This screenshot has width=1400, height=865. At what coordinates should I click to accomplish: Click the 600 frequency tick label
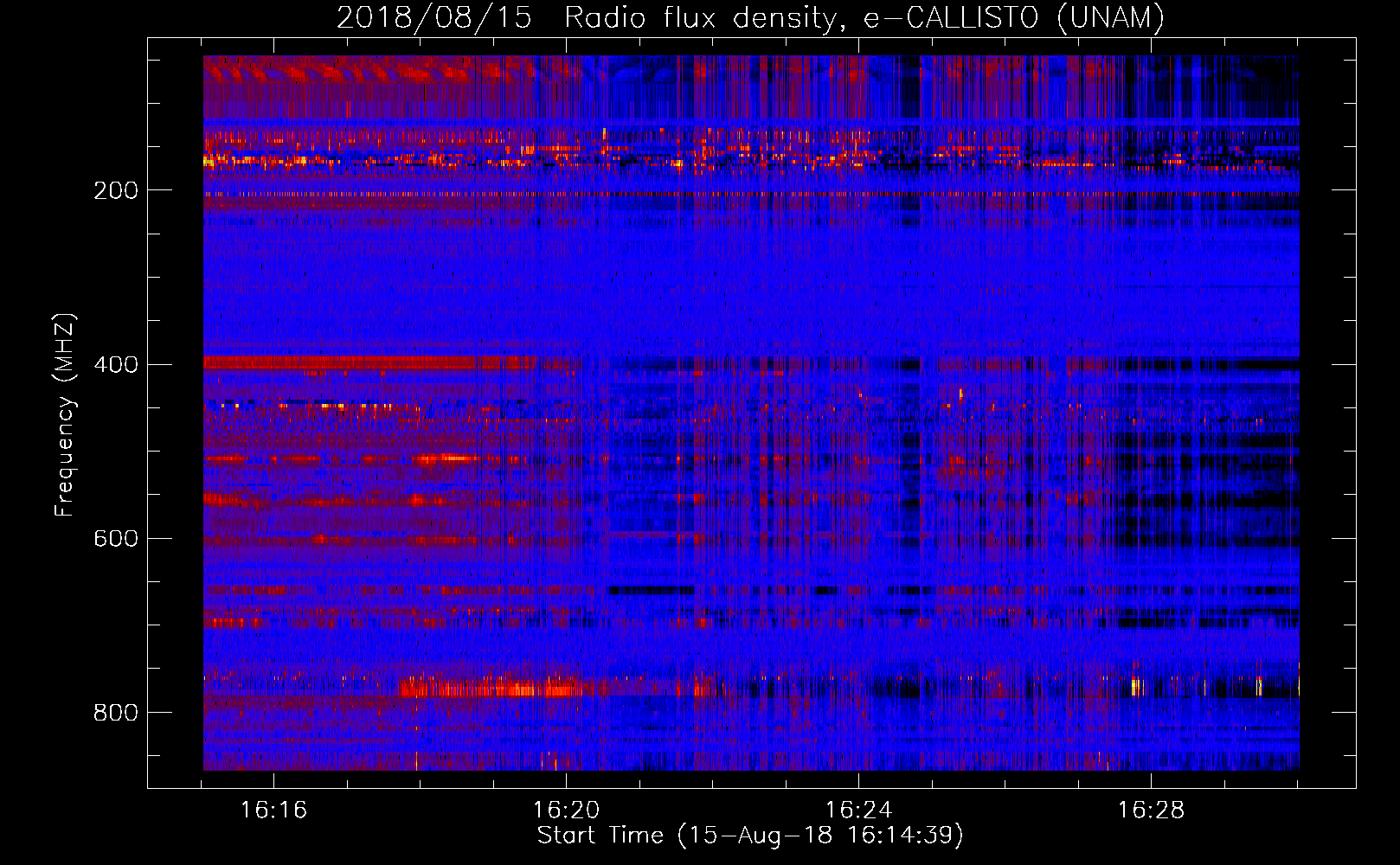[x=116, y=538]
